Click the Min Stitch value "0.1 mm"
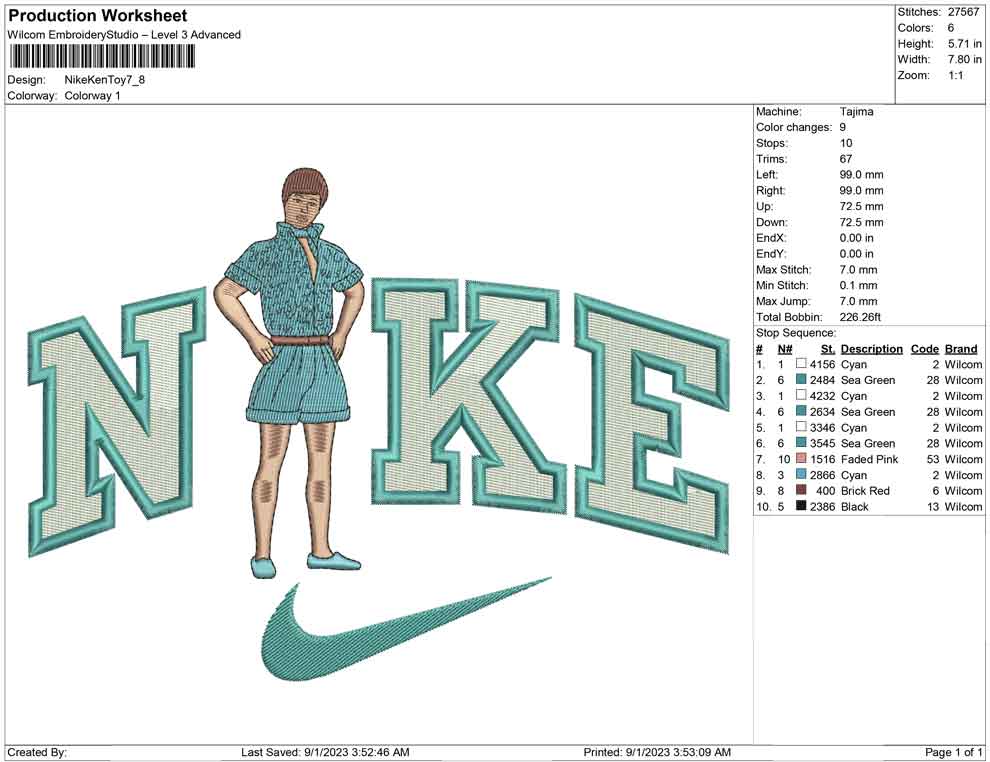990x762 pixels. [x=858, y=285]
